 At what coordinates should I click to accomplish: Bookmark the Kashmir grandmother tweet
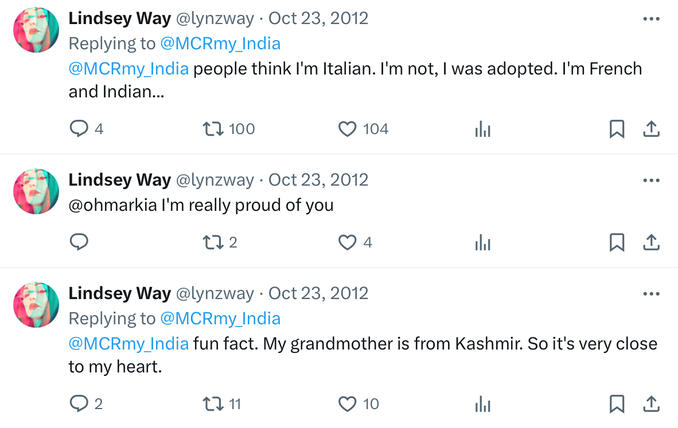pyautogui.click(x=617, y=404)
